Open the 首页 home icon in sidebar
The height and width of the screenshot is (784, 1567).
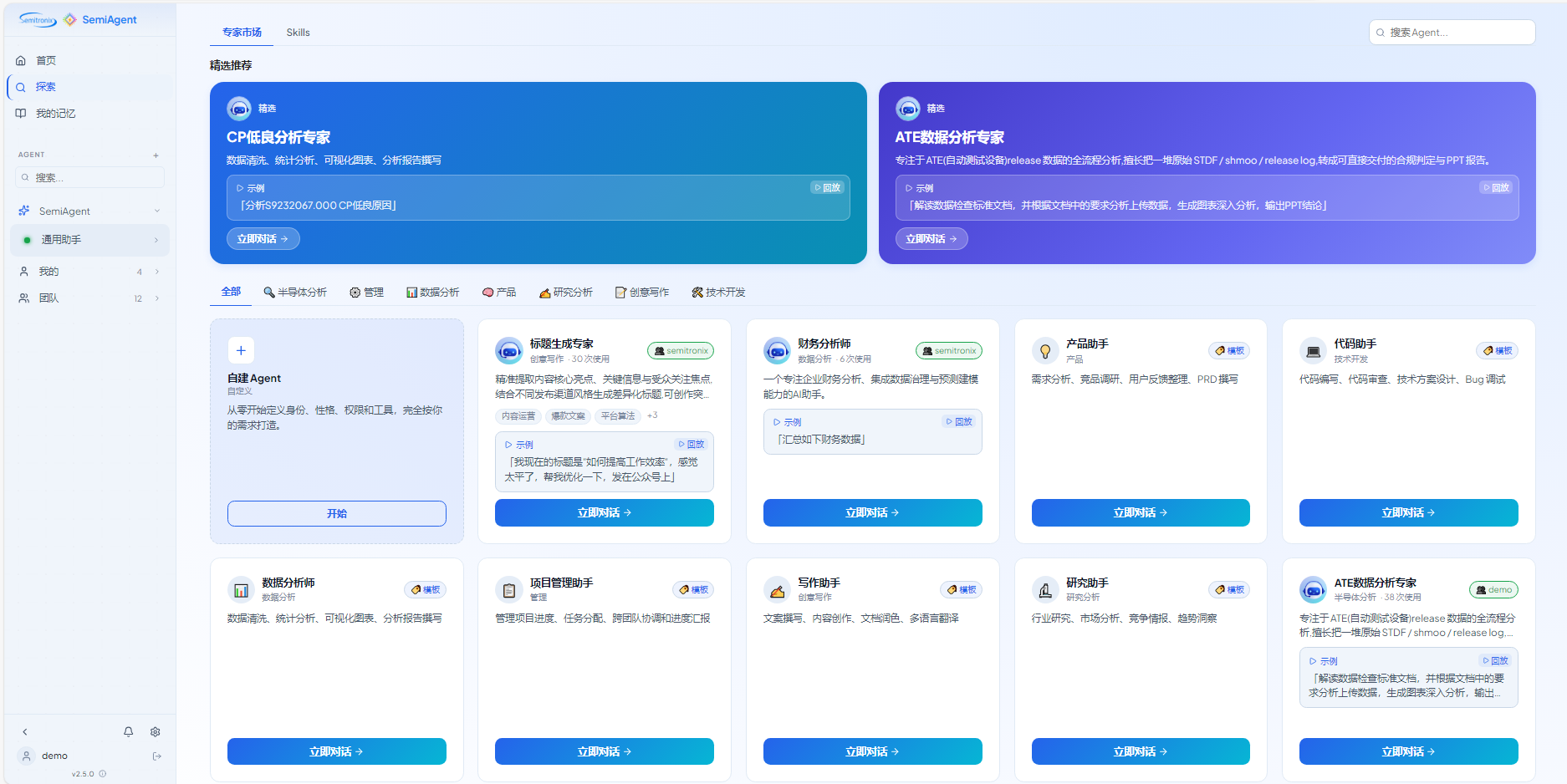click(x=21, y=61)
